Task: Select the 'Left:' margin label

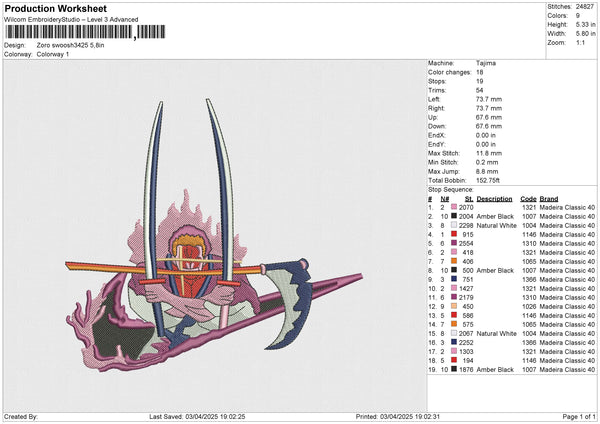Action: click(x=434, y=99)
